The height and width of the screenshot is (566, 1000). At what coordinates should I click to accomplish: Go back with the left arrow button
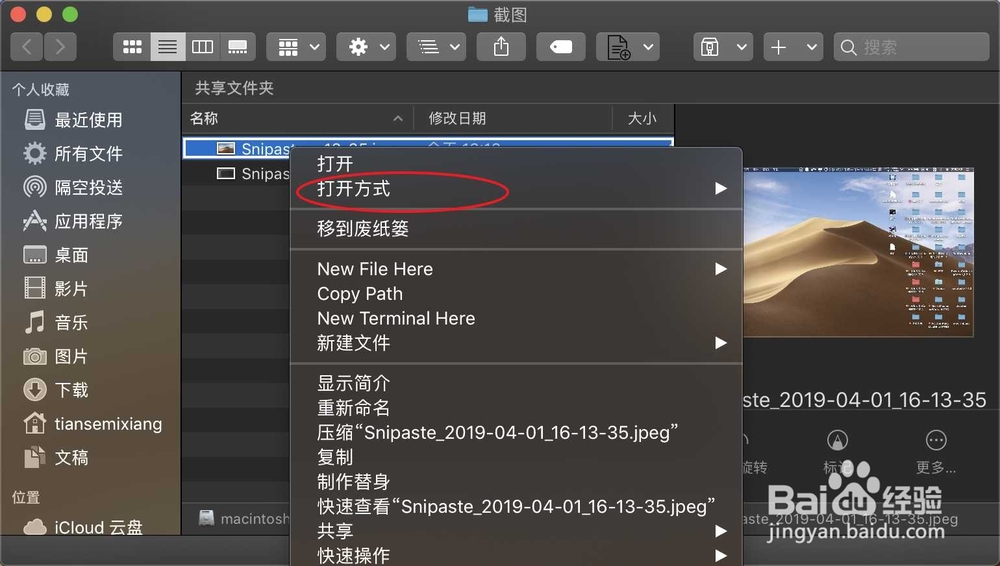tap(27, 47)
